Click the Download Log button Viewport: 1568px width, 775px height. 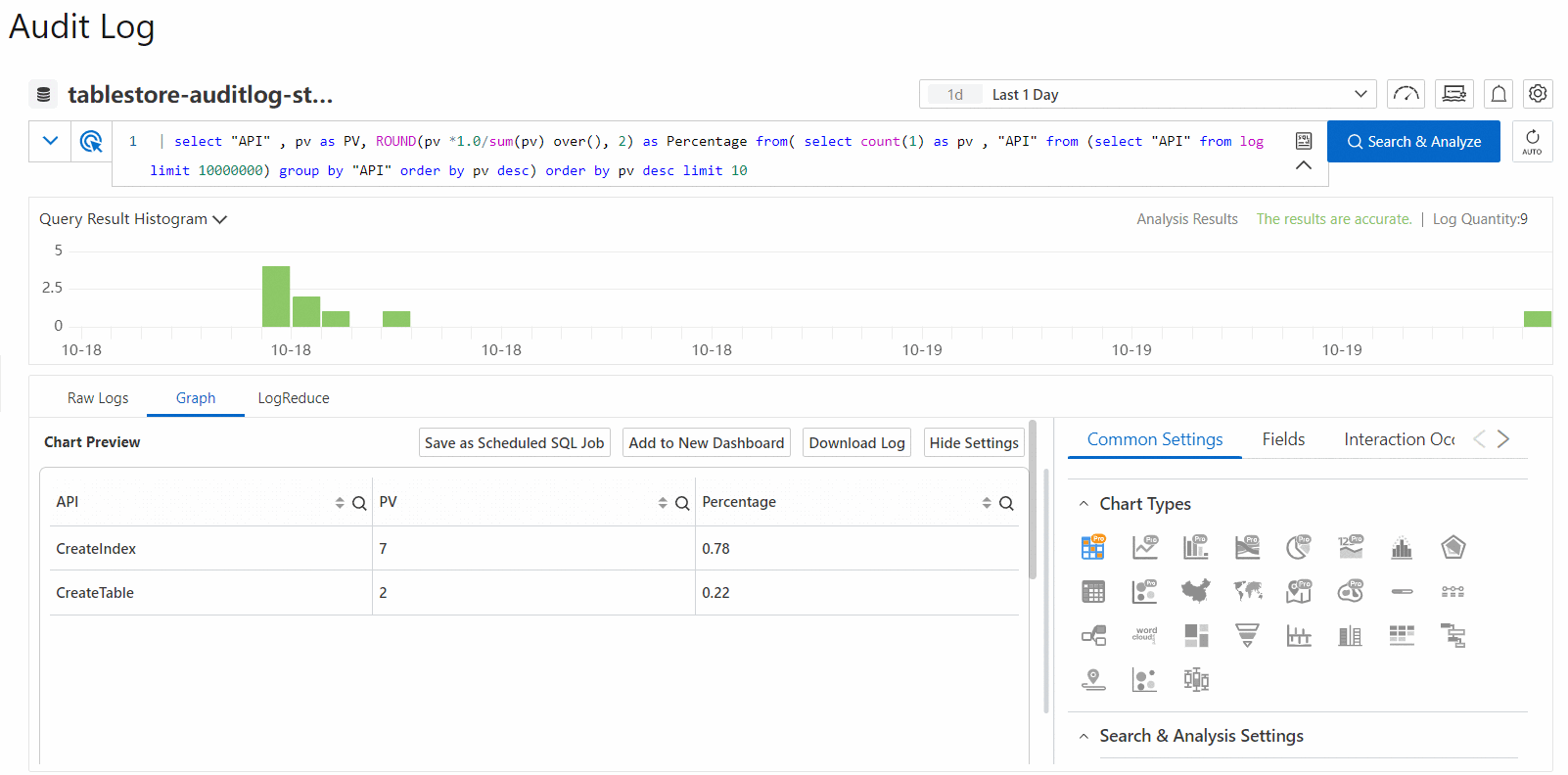(x=856, y=442)
